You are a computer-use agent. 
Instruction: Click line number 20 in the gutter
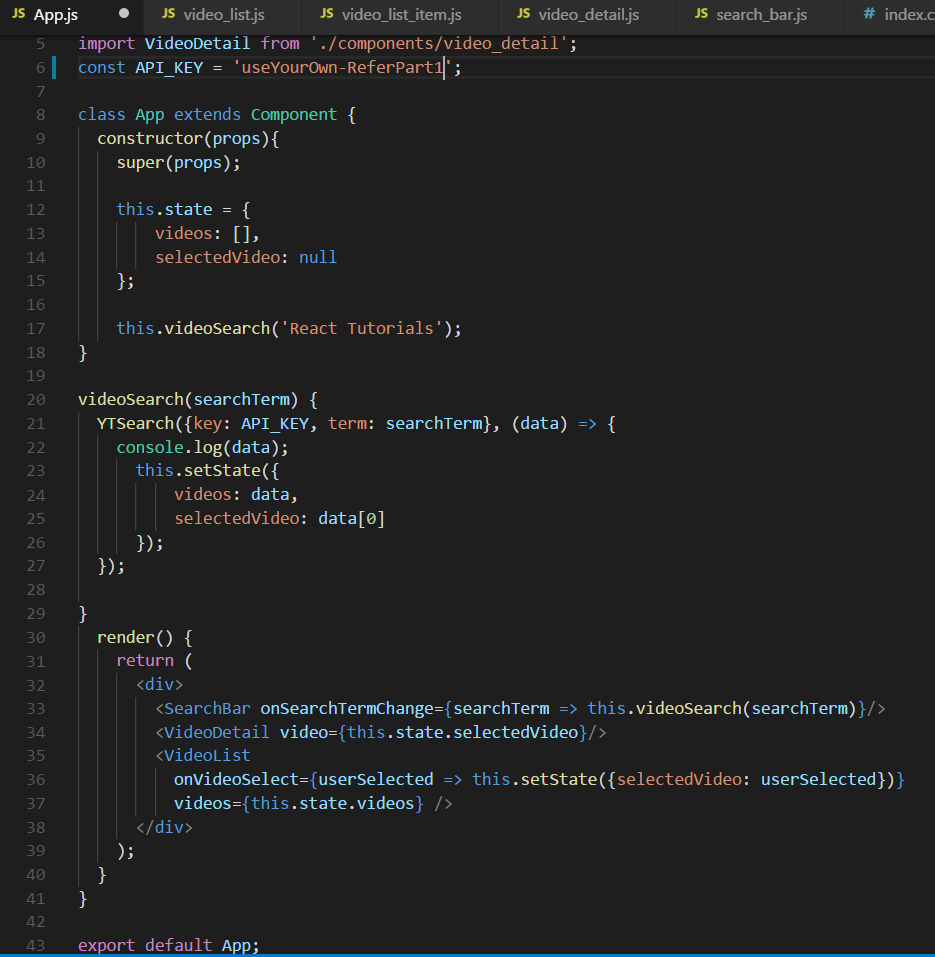click(x=36, y=400)
